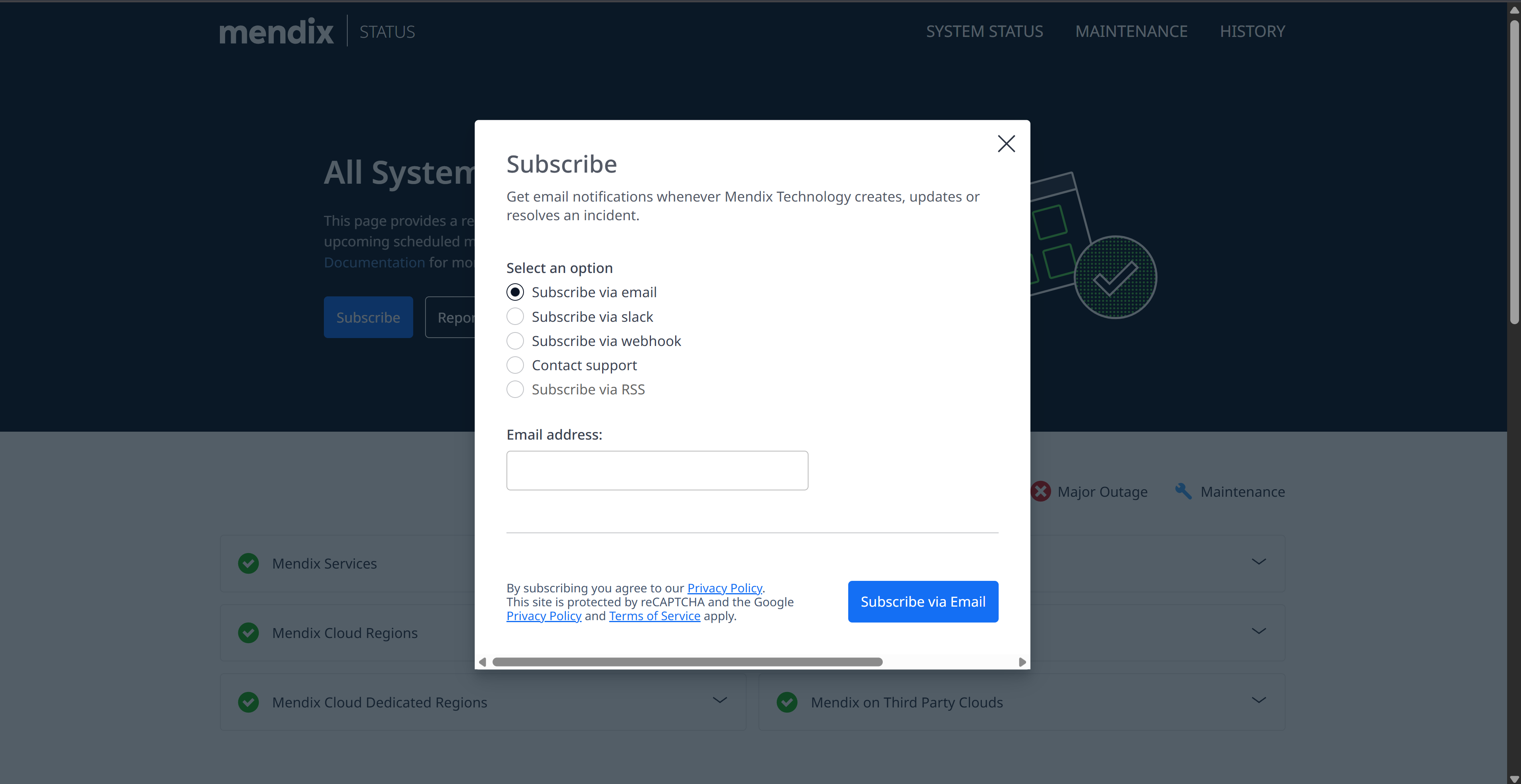
Task: Click the Subscribe via Email button
Action: [x=923, y=601]
